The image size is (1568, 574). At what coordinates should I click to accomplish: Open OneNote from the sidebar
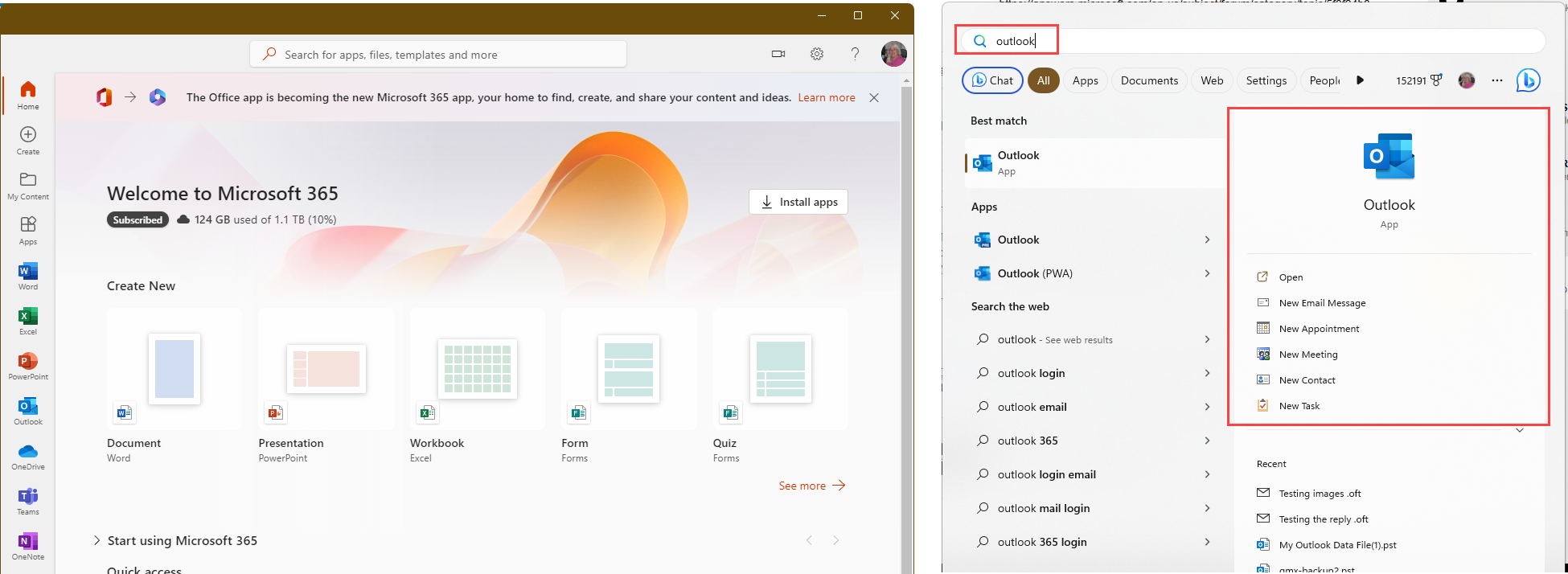tap(28, 545)
